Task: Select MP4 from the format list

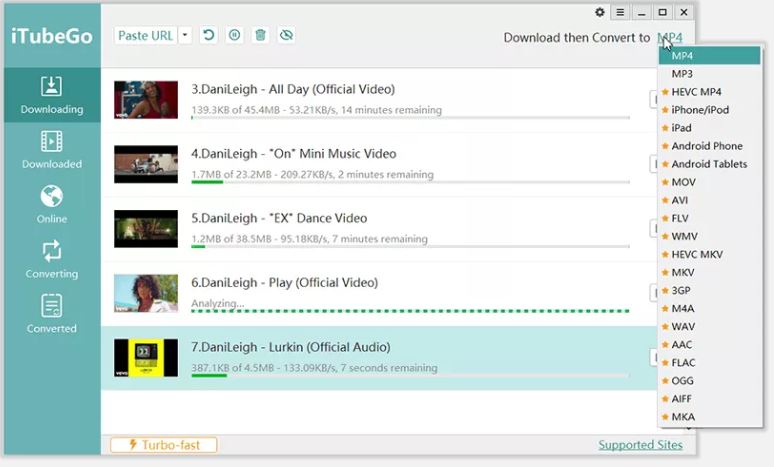Action: point(709,56)
